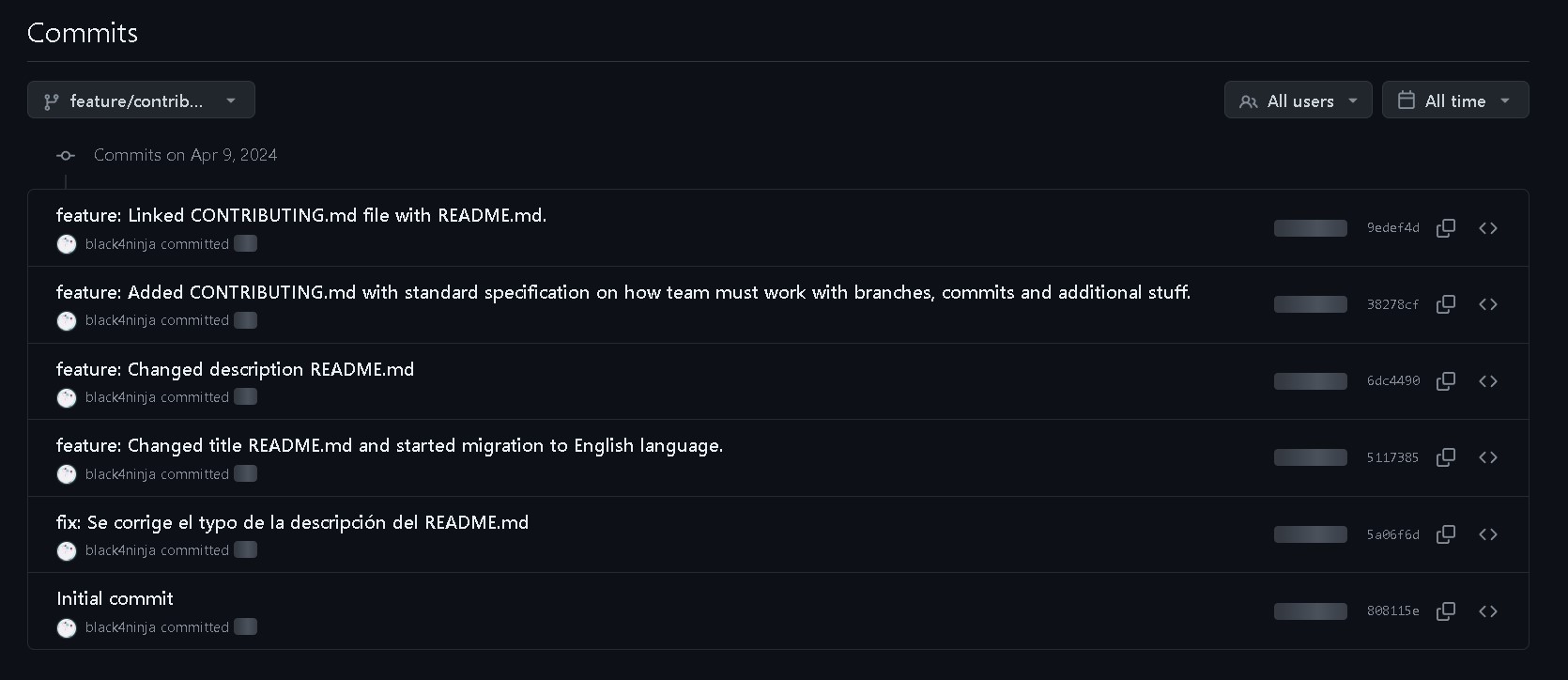The width and height of the screenshot is (1568, 680).
Task: Open the Spanish 'fix: Se corrige el typo' commit
Action: [x=292, y=522]
